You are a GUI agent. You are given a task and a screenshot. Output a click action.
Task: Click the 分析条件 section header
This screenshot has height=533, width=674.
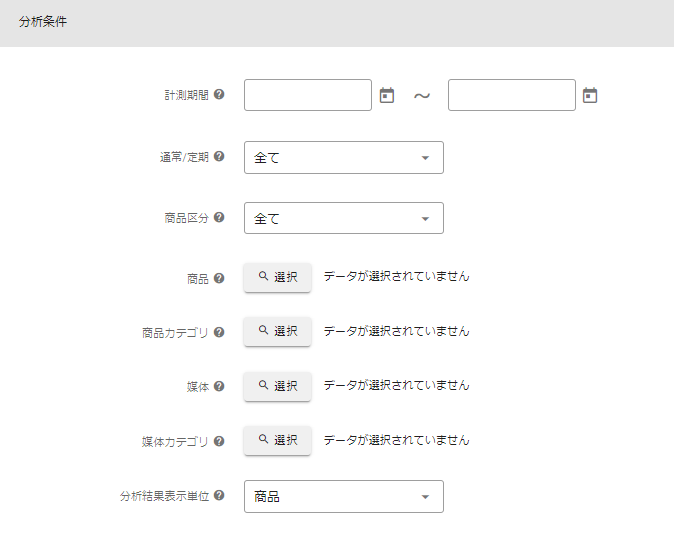[x=44, y=22]
